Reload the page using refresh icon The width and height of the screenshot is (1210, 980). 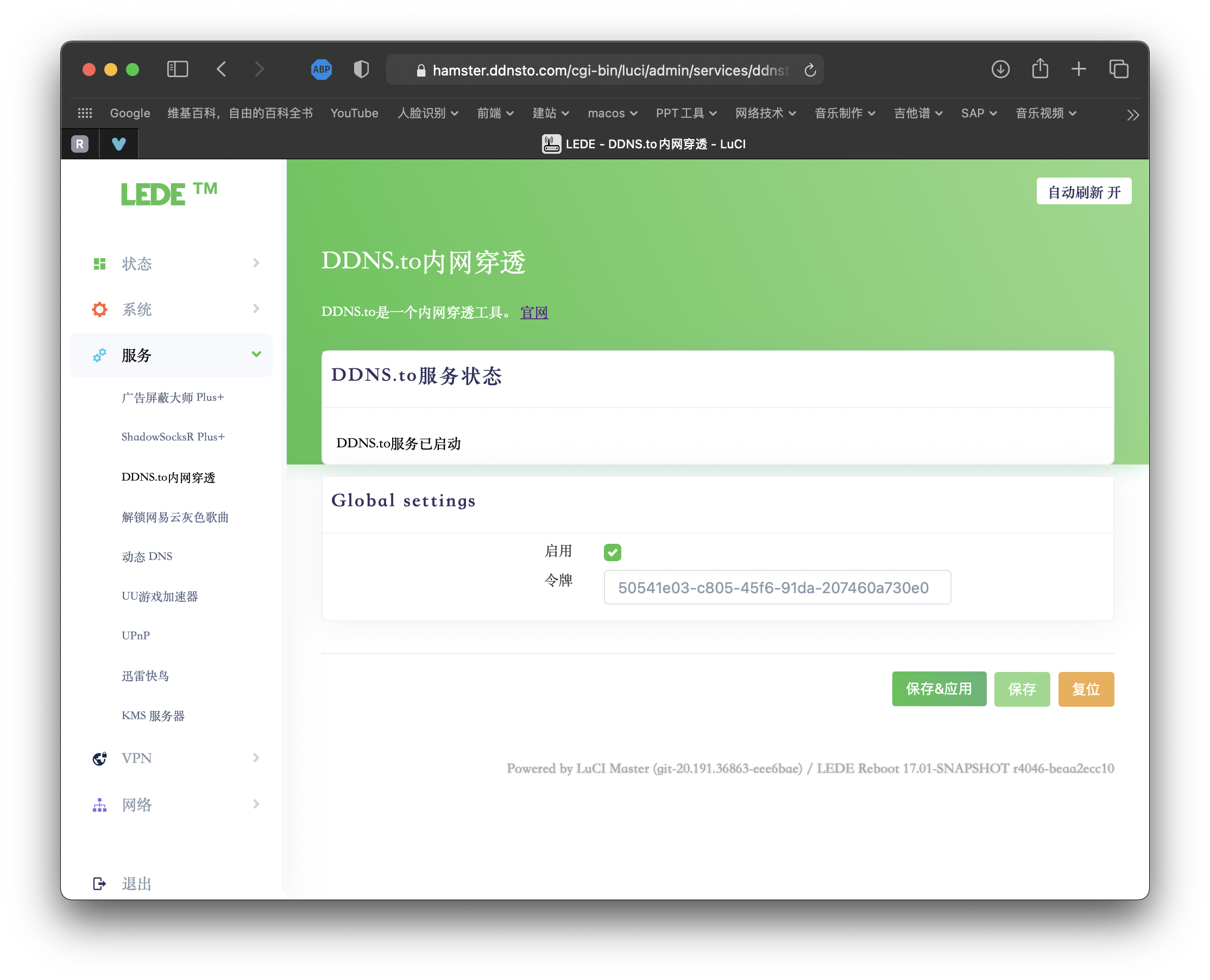[x=810, y=71]
